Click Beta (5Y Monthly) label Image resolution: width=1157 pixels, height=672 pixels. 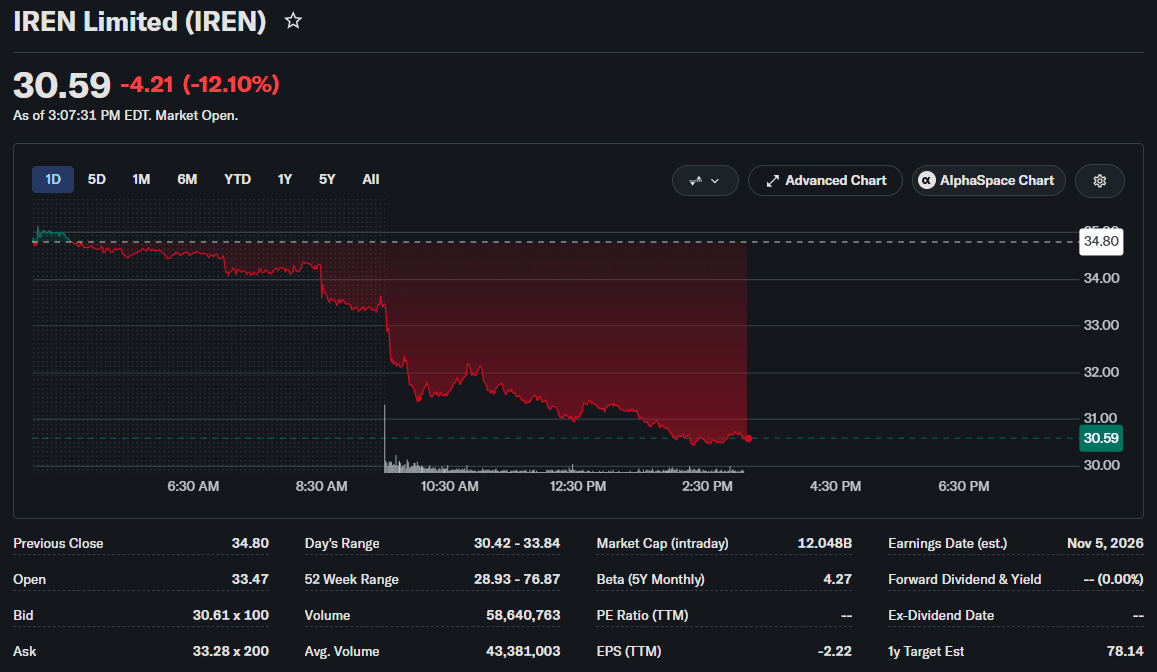[x=650, y=579]
